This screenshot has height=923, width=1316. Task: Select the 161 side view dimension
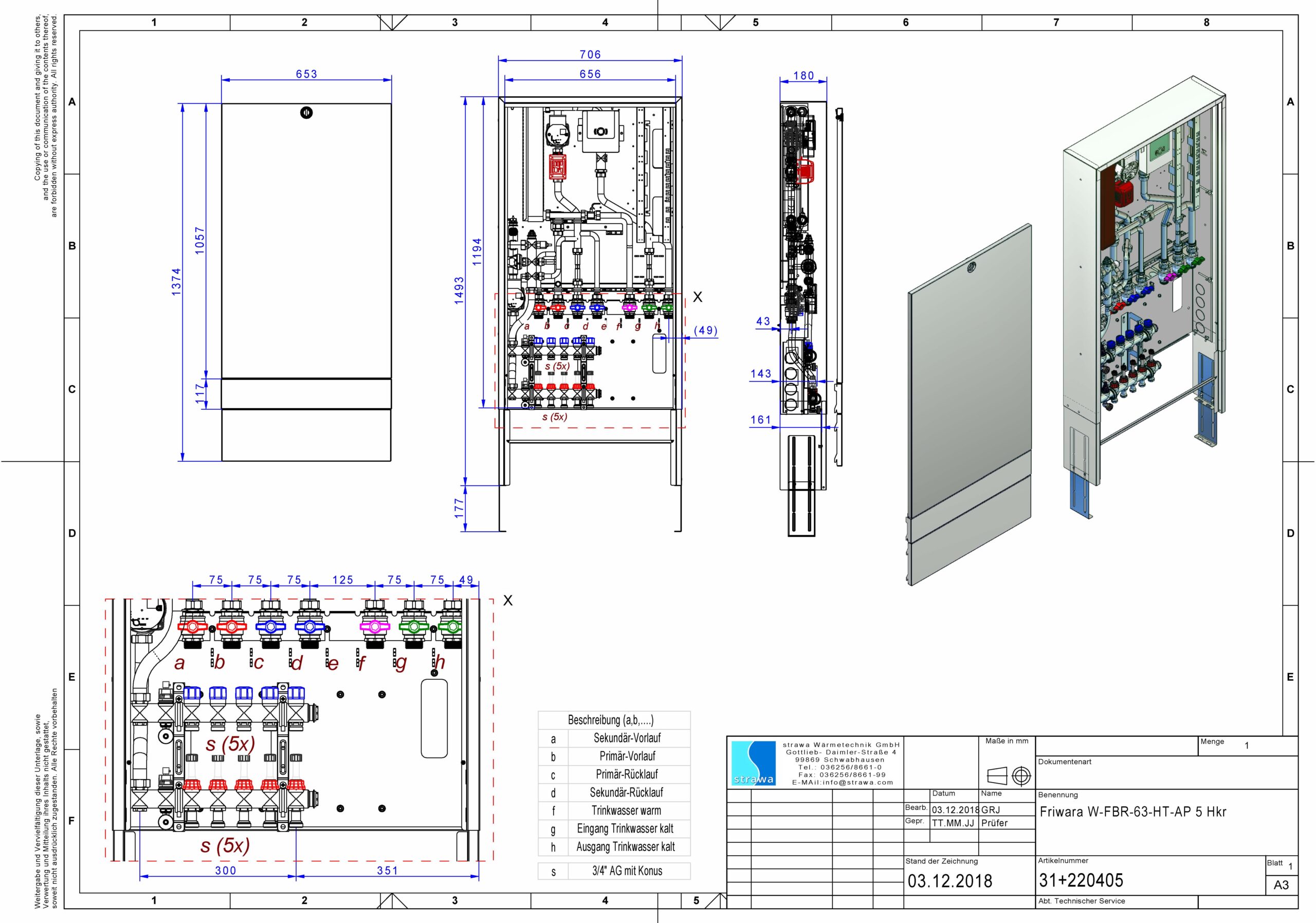click(761, 420)
